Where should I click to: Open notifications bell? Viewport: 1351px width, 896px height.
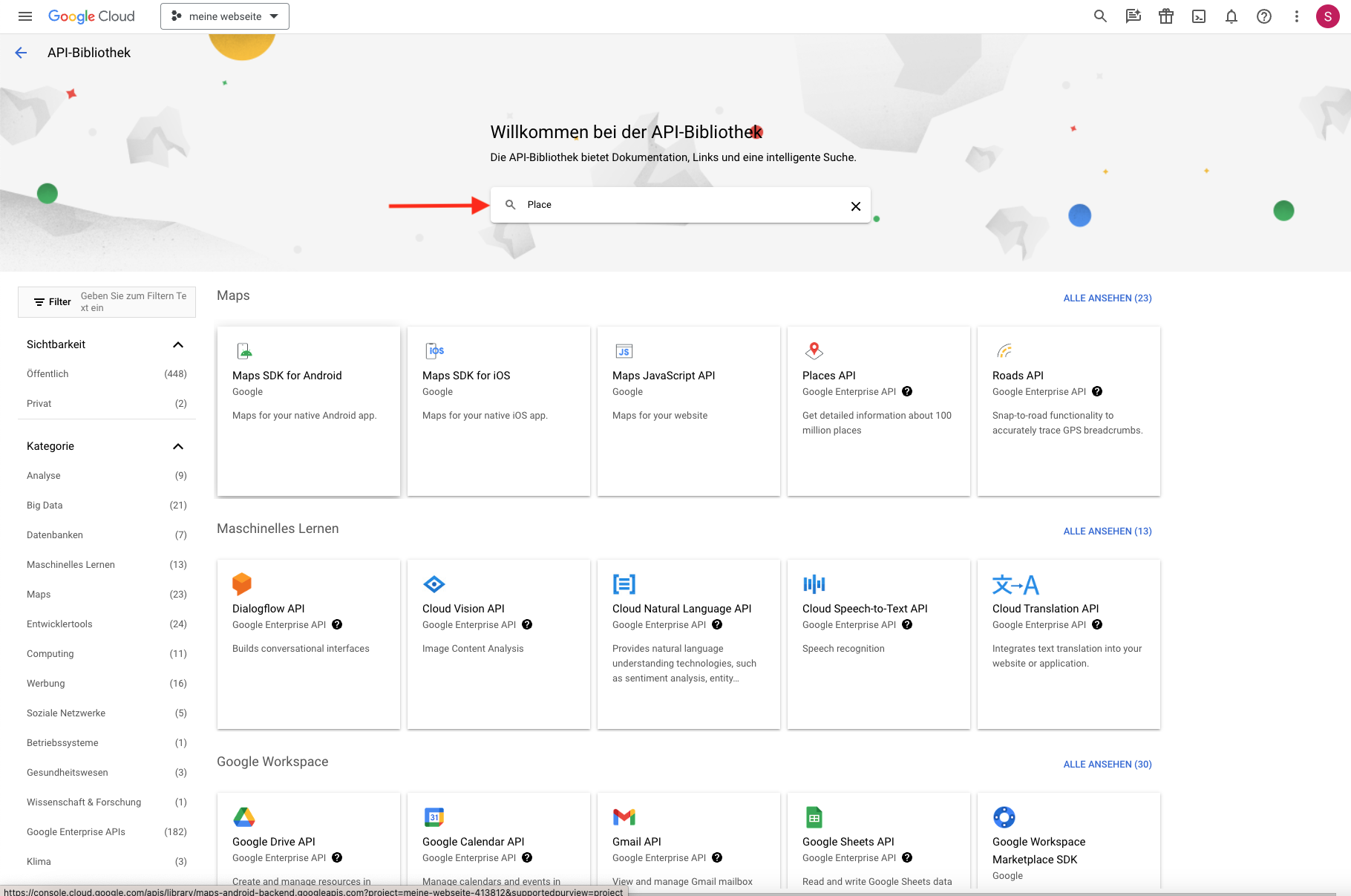1231,16
